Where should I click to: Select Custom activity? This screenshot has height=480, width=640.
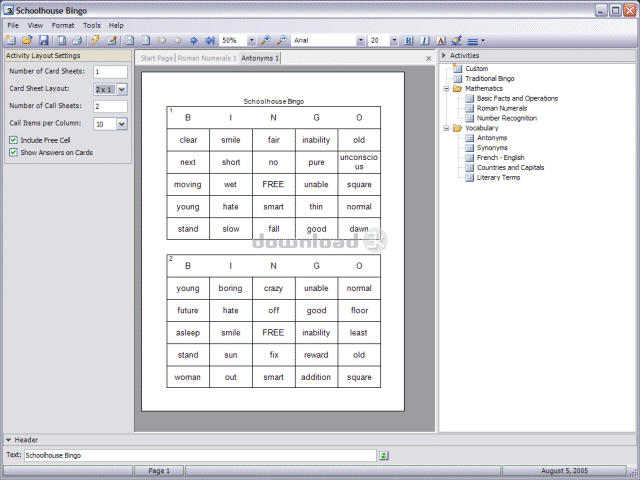tap(476, 69)
